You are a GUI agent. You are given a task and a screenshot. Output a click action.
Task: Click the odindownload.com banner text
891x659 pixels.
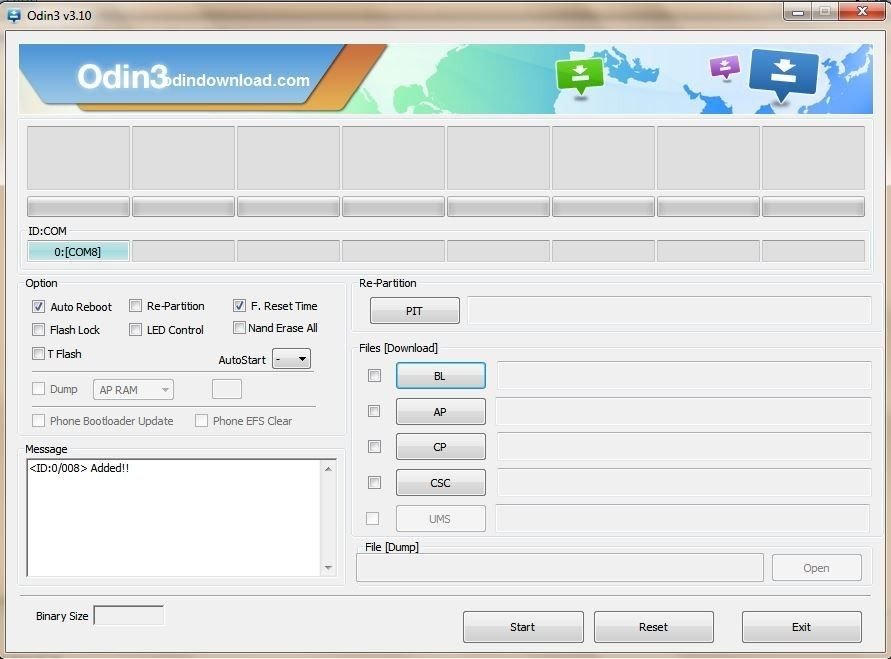(238, 80)
